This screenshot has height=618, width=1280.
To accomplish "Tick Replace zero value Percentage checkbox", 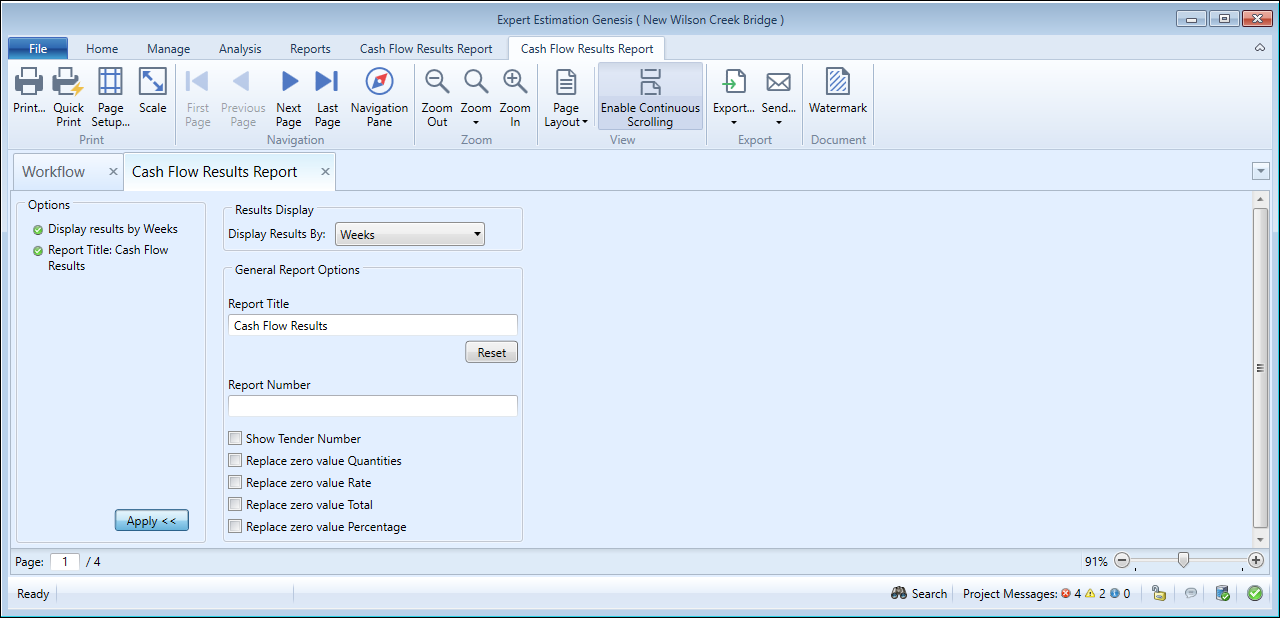I will pos(235,526).
